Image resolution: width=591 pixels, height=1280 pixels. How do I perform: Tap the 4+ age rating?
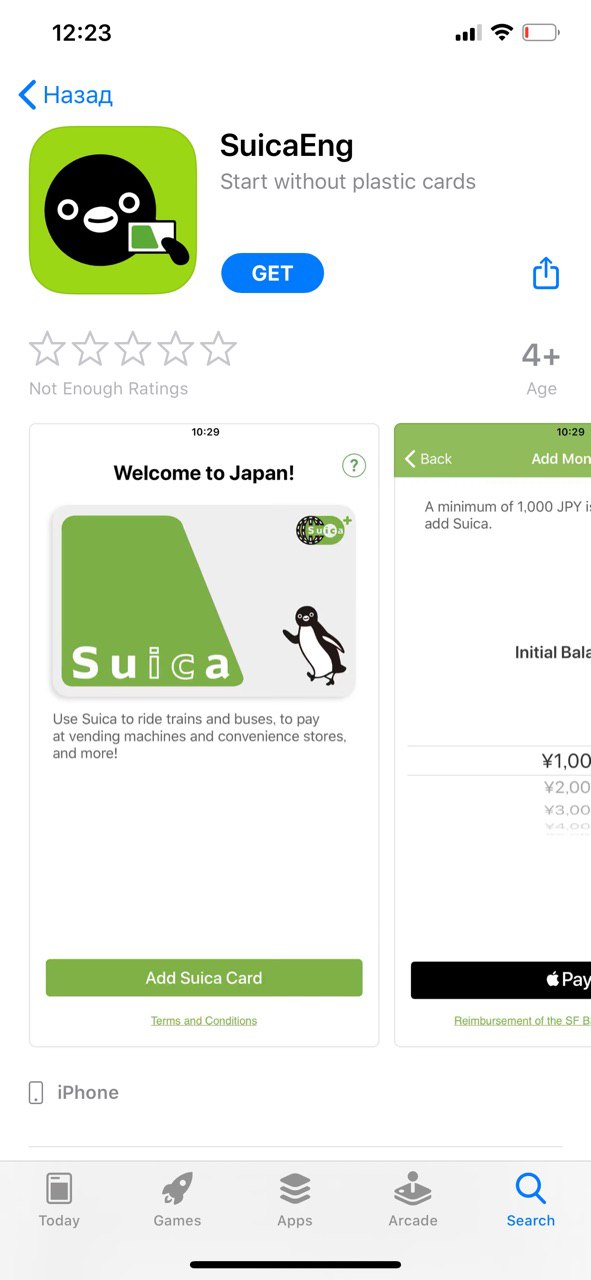pos(541,355)
